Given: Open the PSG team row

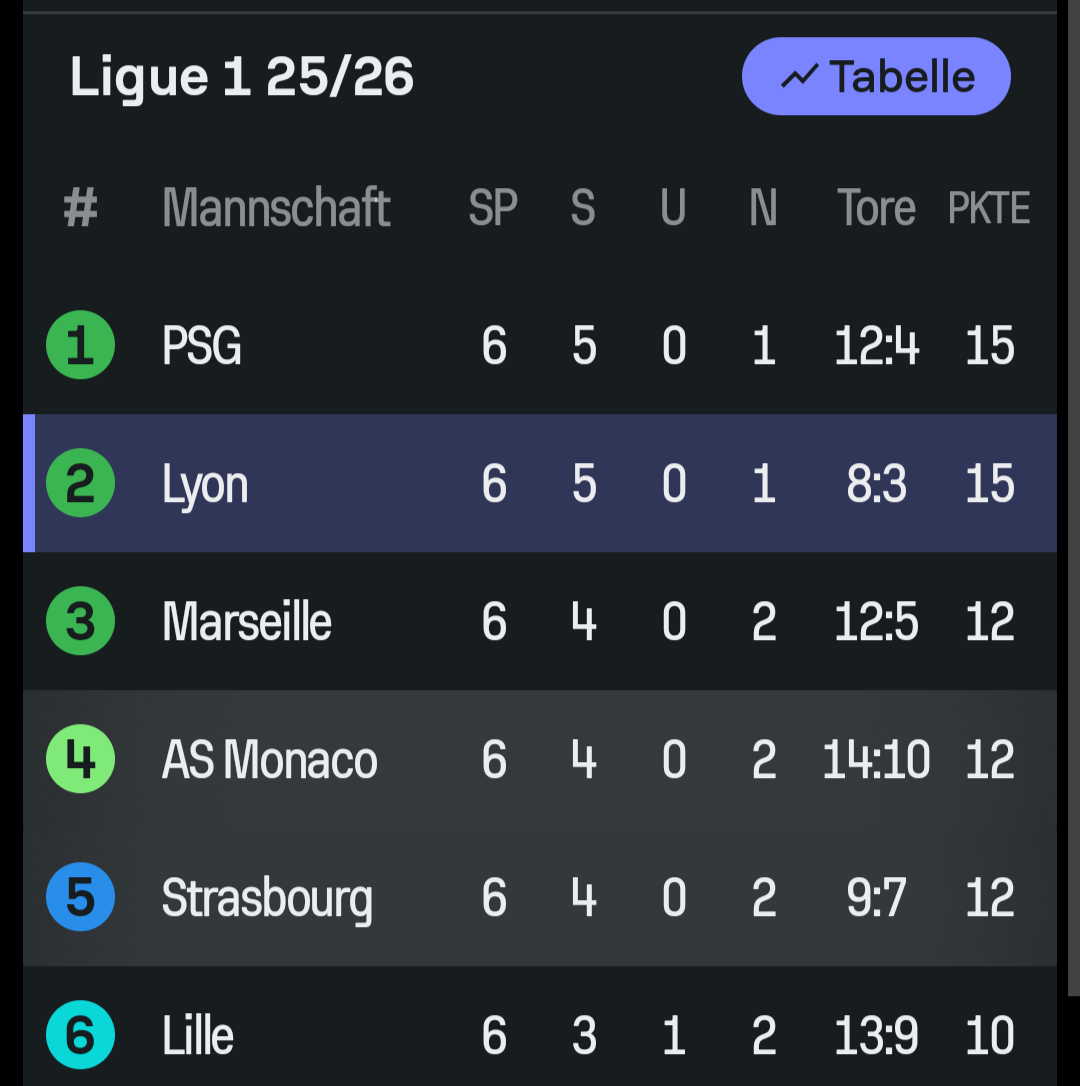Looking at the screenshot, I should pos(202,346).
